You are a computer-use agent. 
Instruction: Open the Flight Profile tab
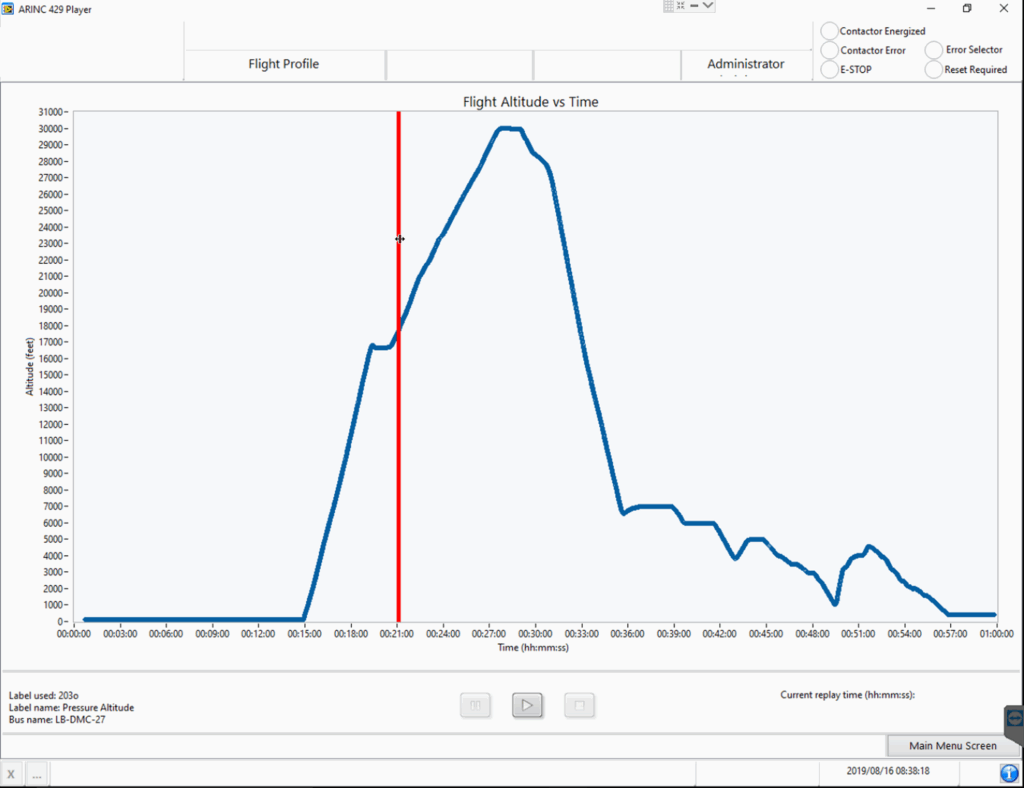click(284, 64)
